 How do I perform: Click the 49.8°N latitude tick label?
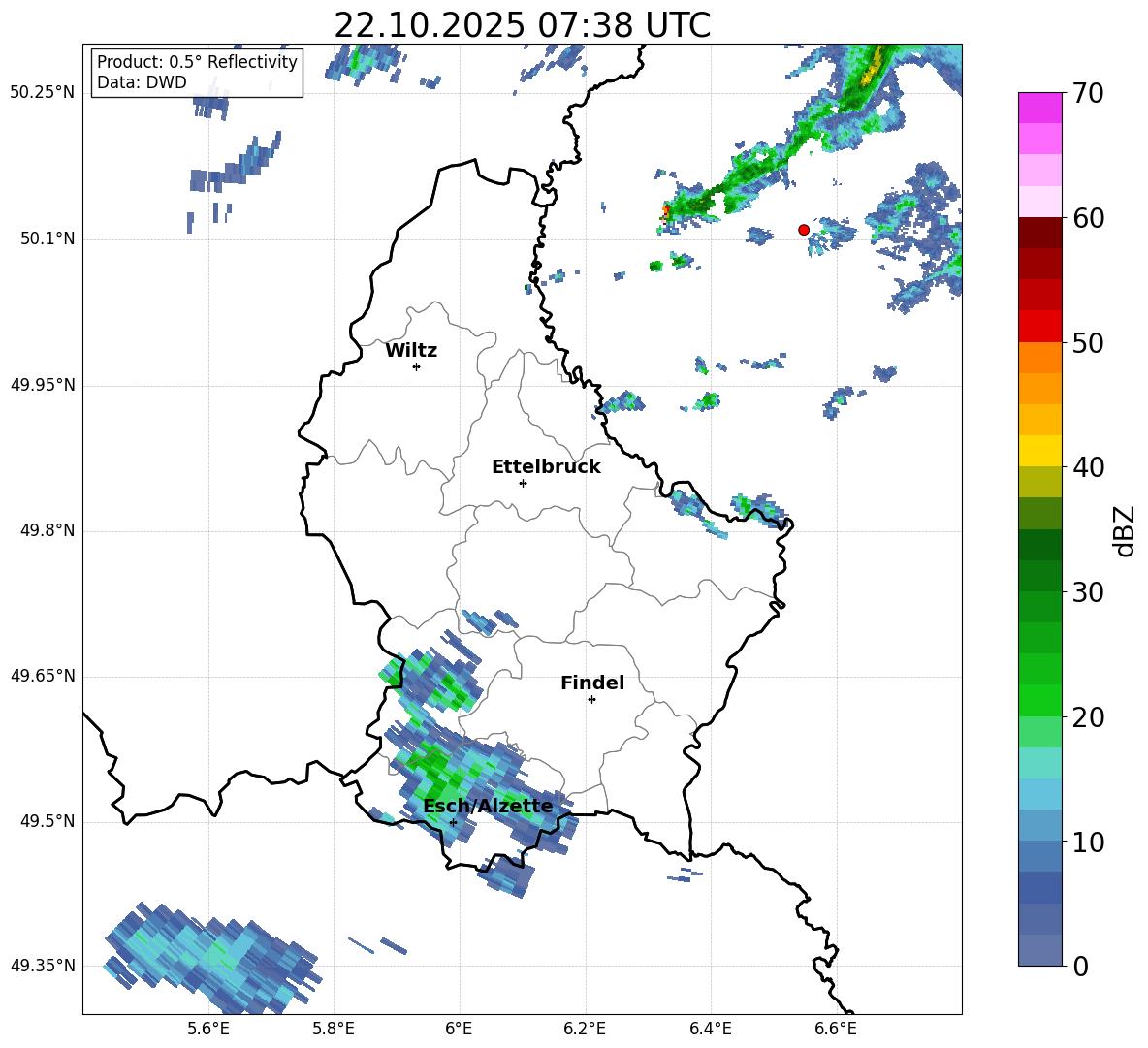[48, 530]
